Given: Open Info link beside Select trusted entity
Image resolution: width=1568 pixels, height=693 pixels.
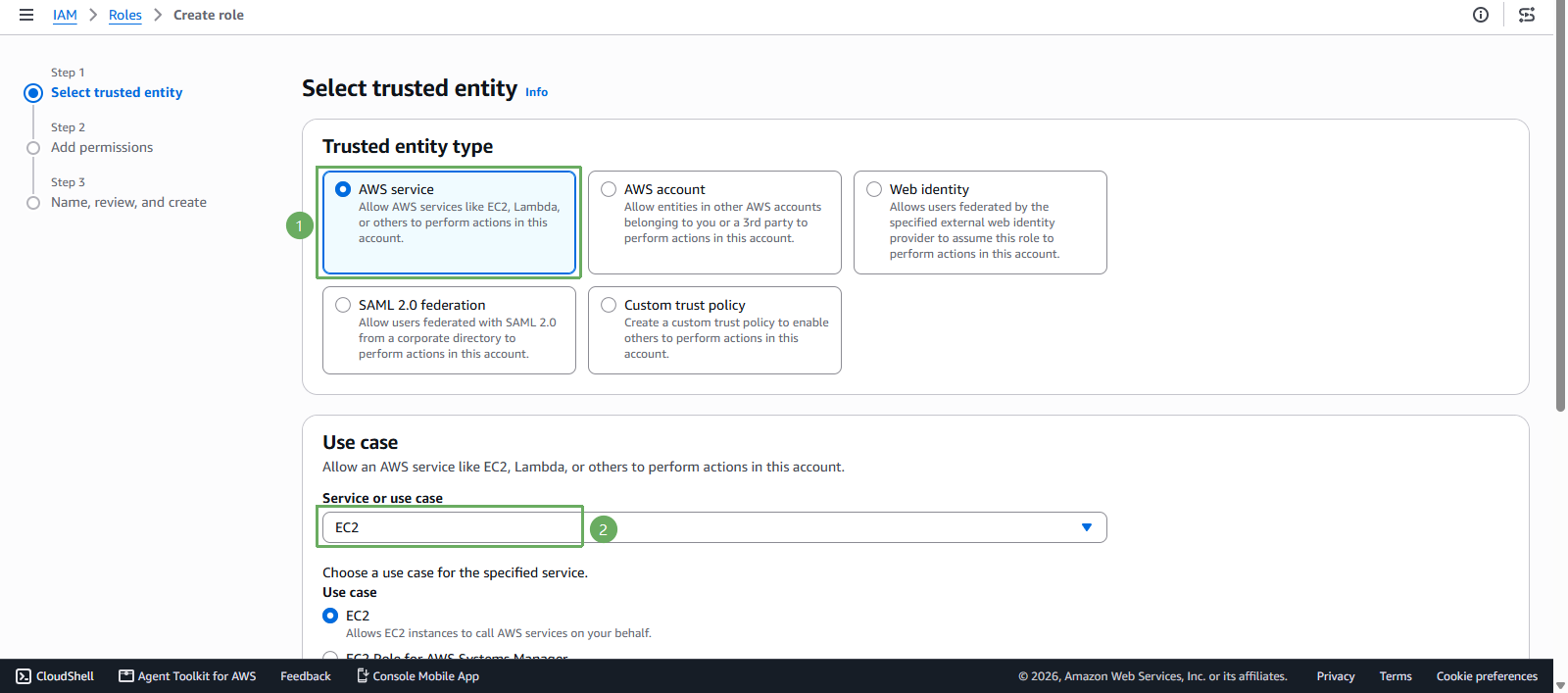Looking at the screenshot, I should [536, 92].
